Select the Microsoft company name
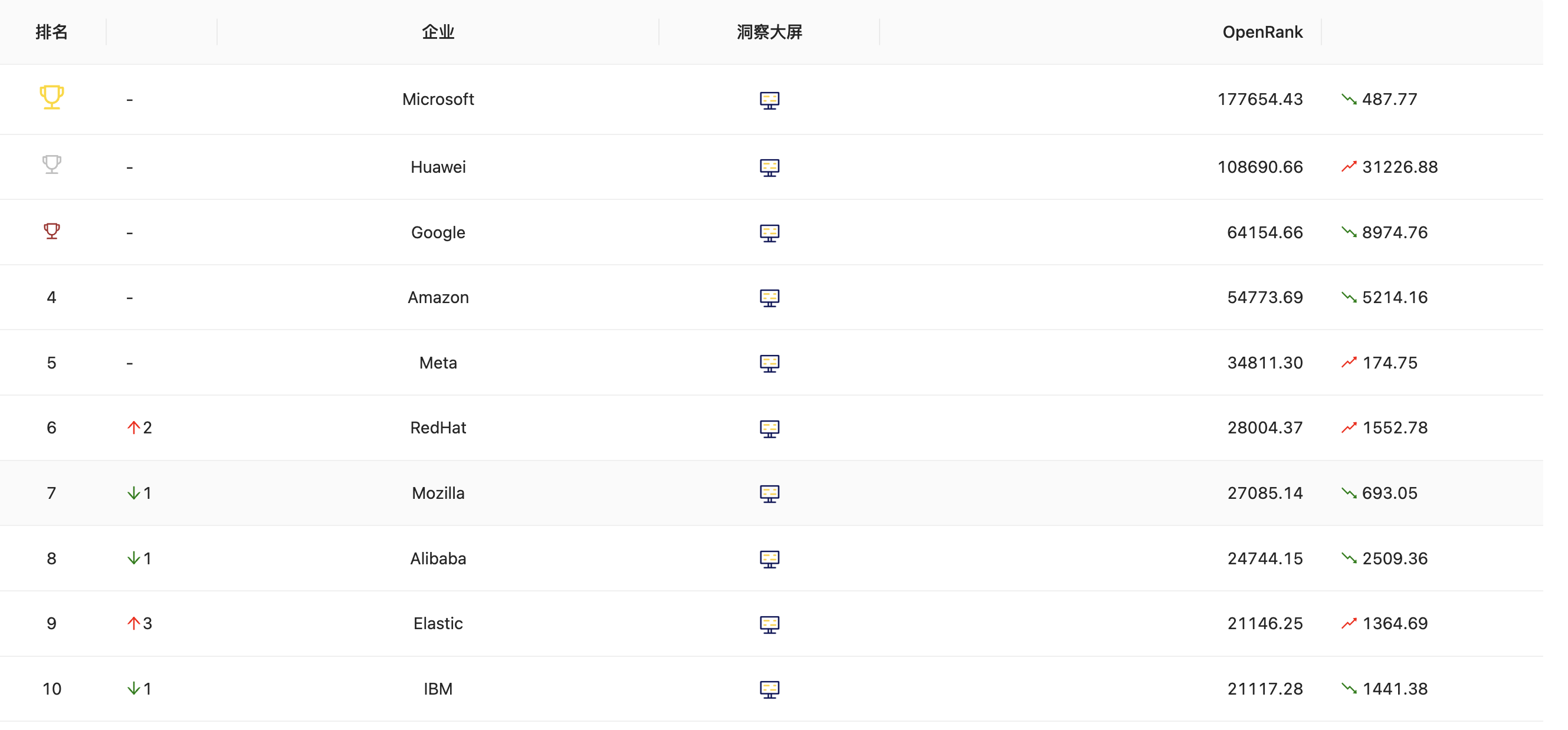The height and width of the screenshot is (730, 1568). 438,99
